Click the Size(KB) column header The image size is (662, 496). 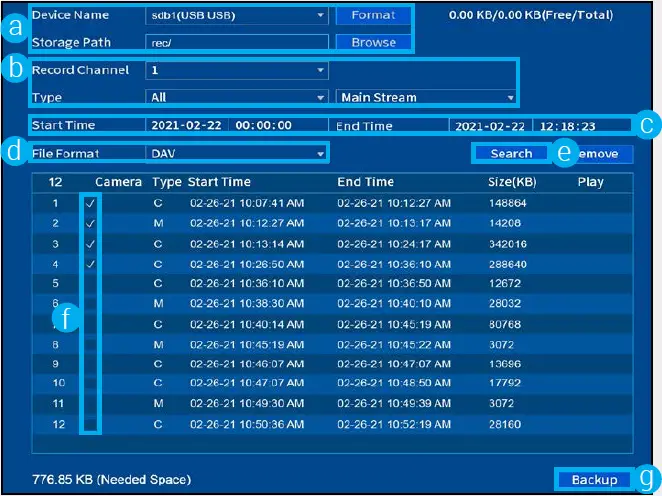(x=512, y=182)
